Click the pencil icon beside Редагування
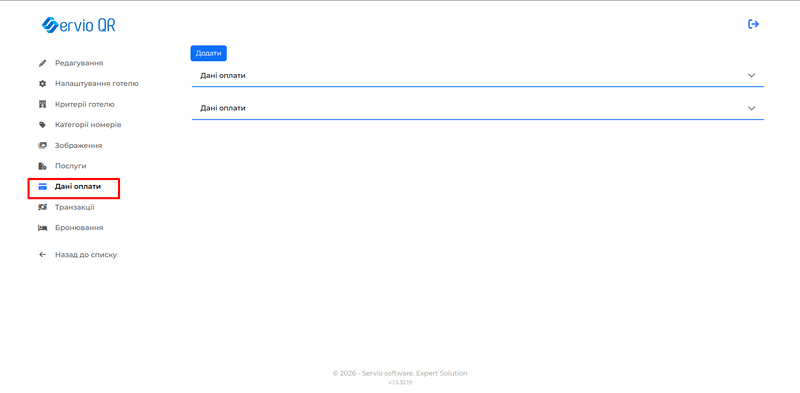The height and width of the screenshot is (393, 800). click(43, 63)
